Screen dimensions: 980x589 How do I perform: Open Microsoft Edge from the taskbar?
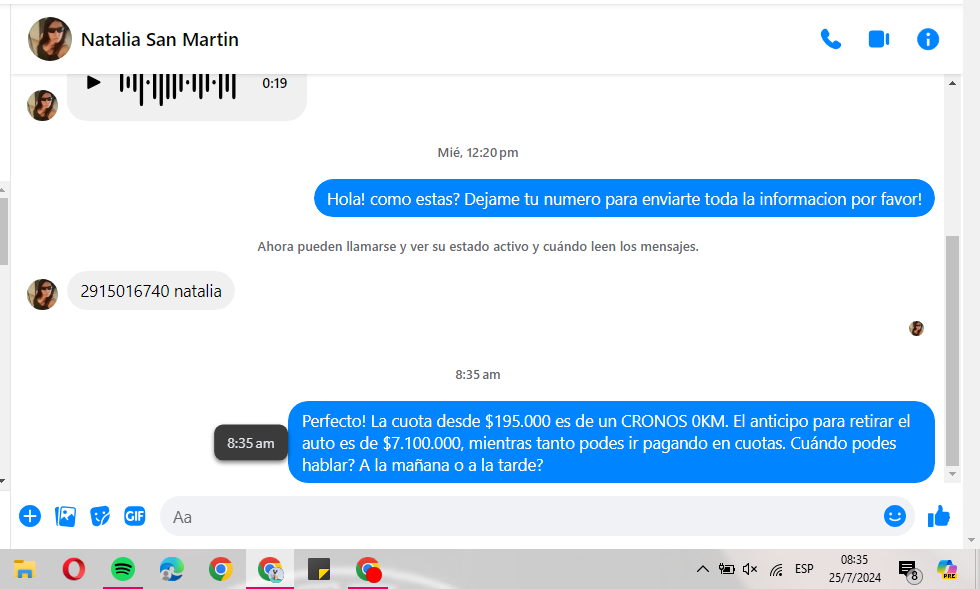click(171, 570)
